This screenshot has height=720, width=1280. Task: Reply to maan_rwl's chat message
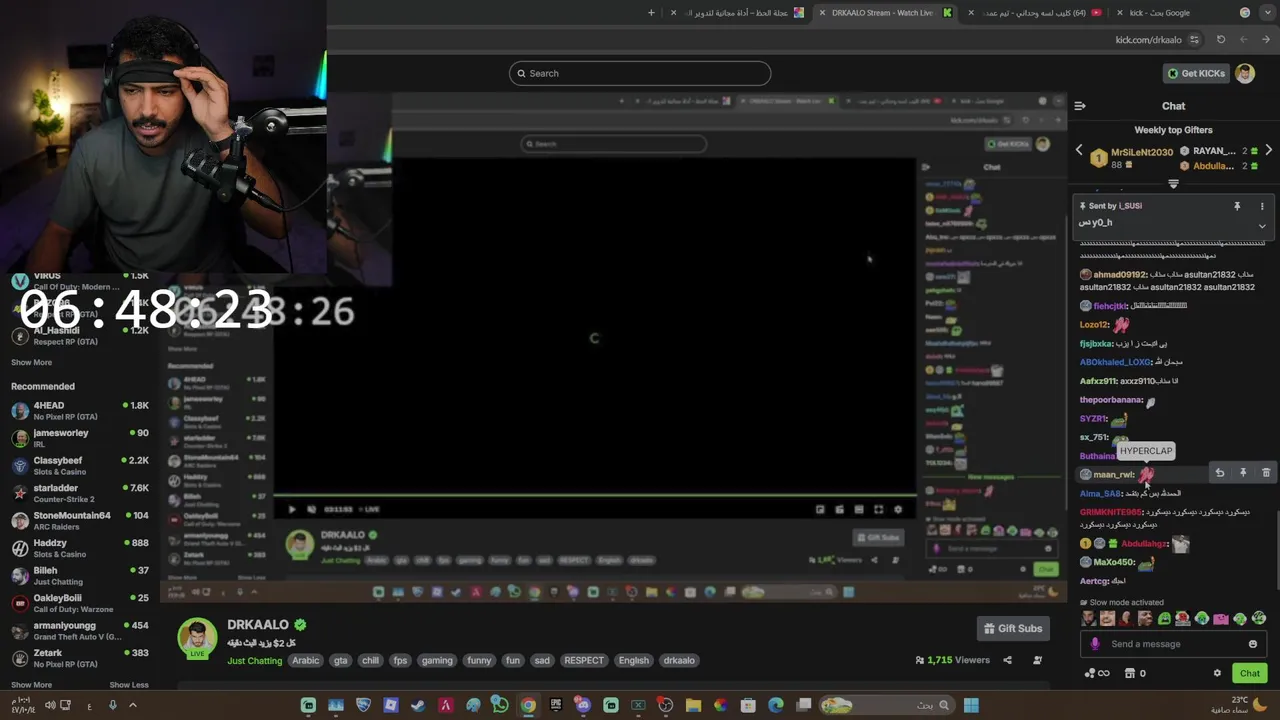pos(1220,473)
